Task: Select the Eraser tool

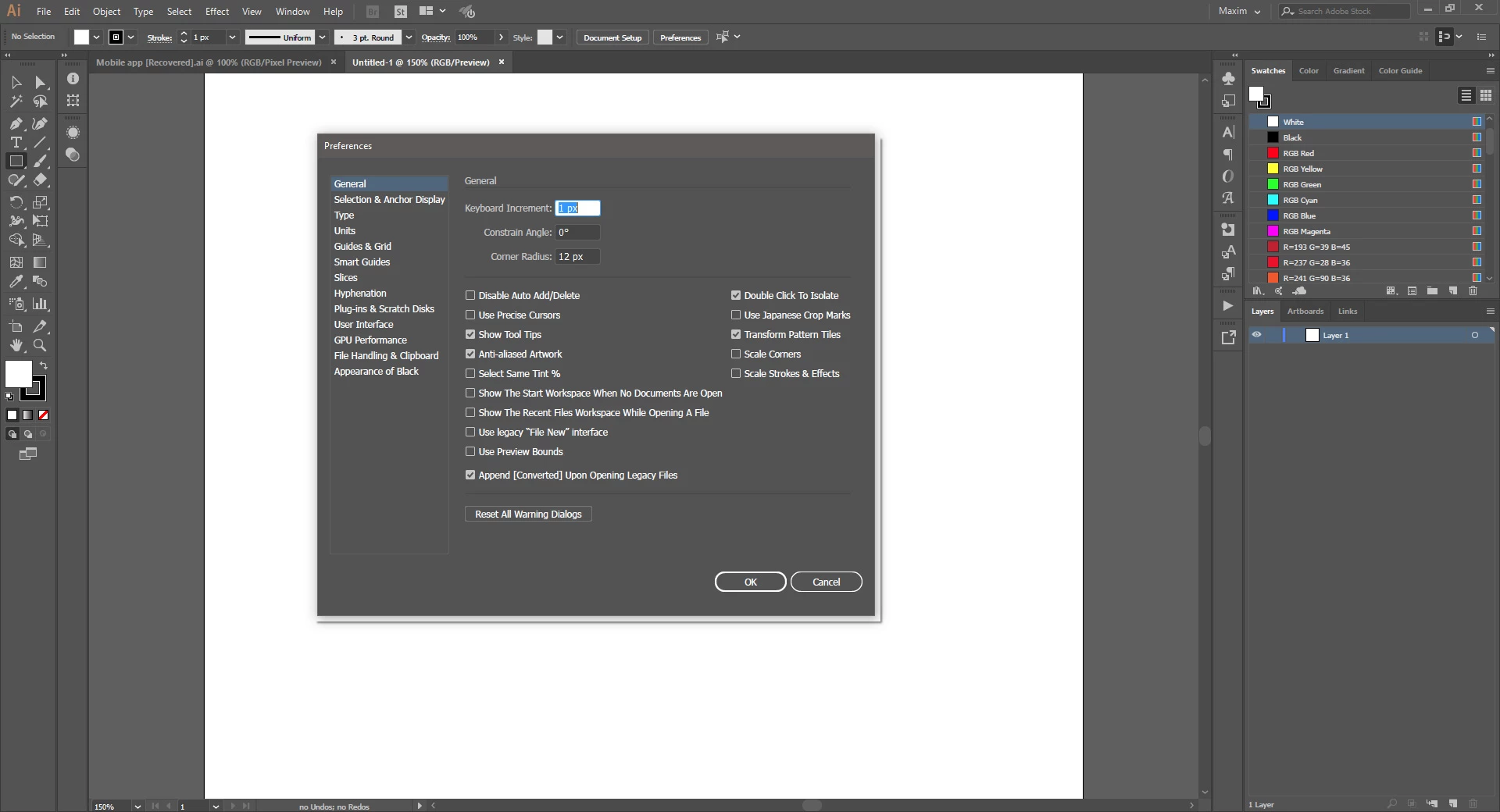Action: click(x=40, y=180)
